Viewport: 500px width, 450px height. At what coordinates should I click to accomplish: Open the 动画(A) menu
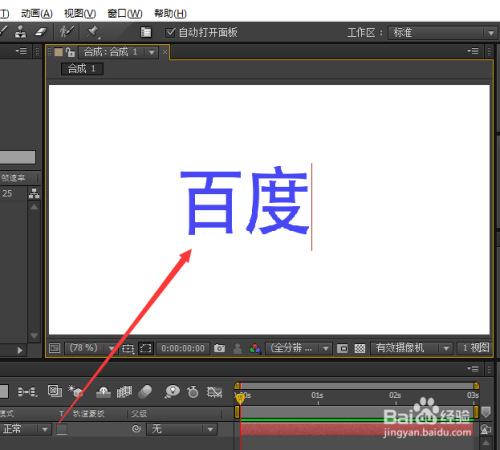[x=37, y=14]
